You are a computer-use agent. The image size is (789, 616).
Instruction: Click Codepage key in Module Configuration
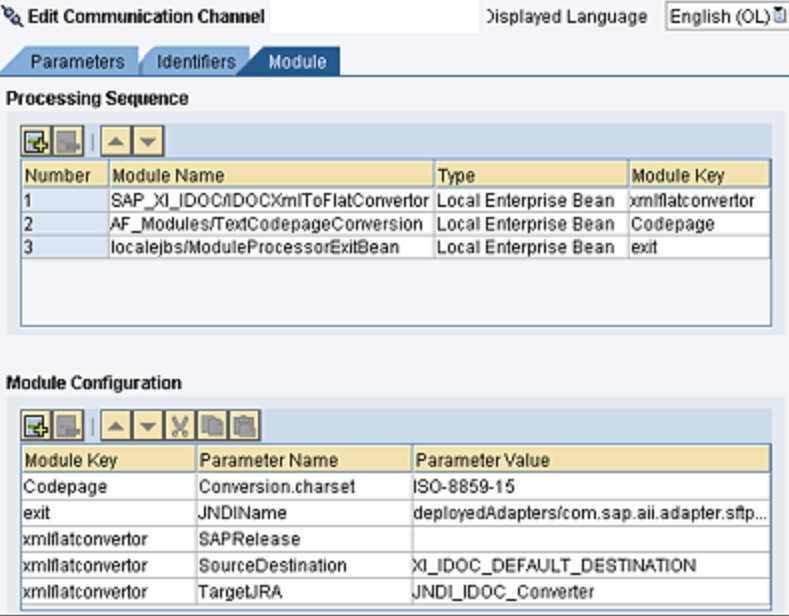coord(109,487)
